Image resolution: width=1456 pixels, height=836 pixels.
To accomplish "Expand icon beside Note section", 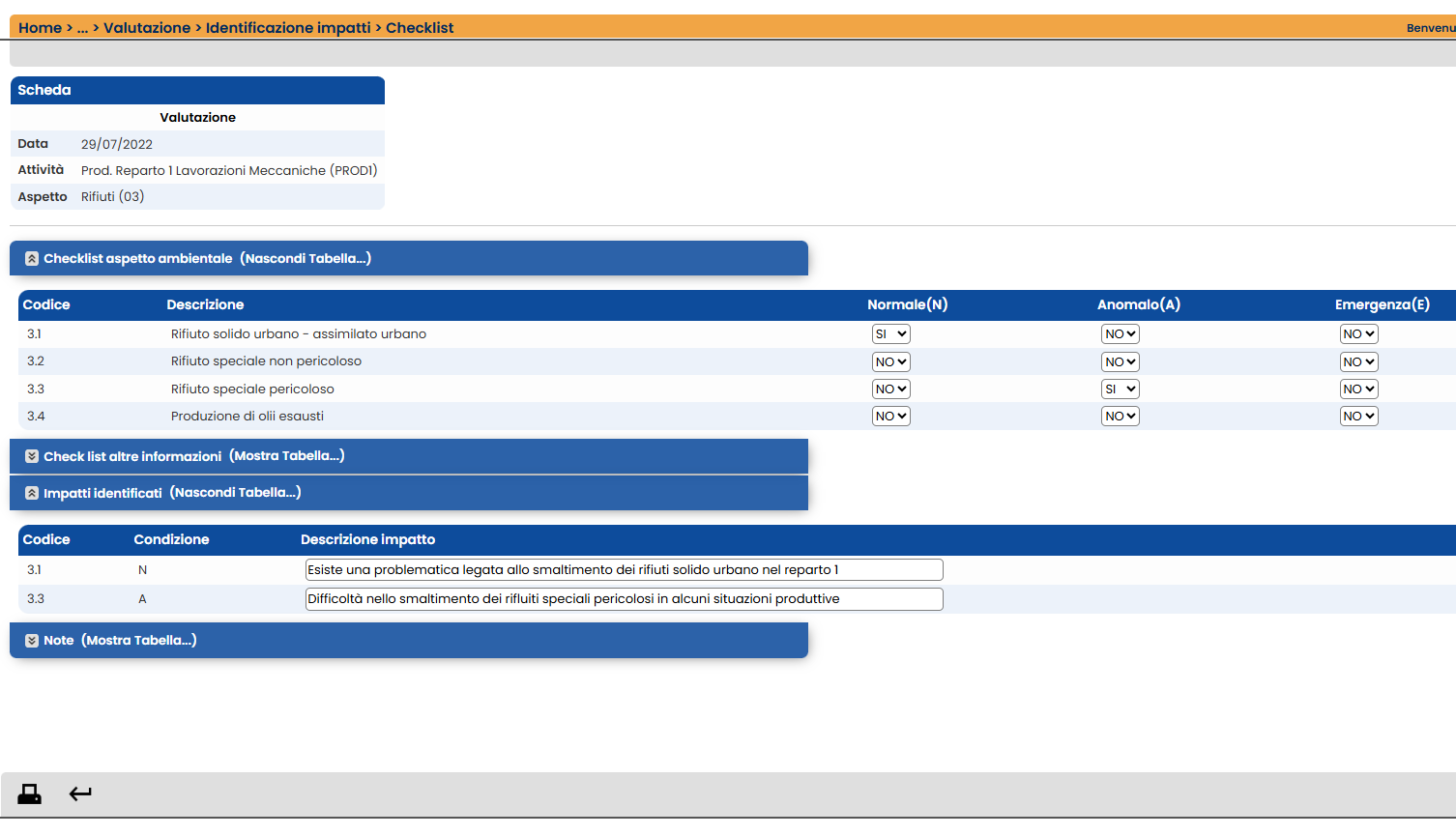I will click(32, 641).
